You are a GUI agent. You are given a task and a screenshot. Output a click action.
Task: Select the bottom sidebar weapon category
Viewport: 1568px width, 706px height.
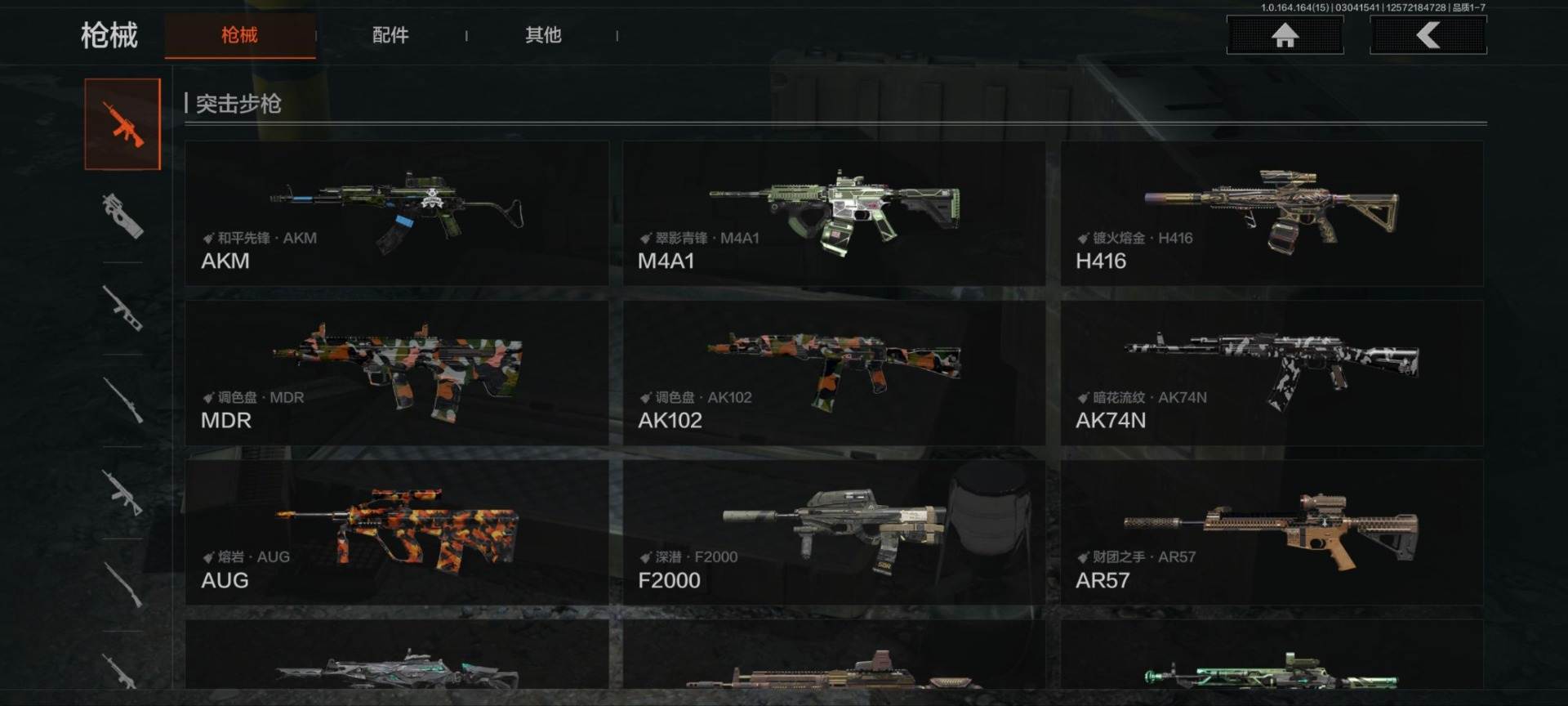tap(122, 670)
